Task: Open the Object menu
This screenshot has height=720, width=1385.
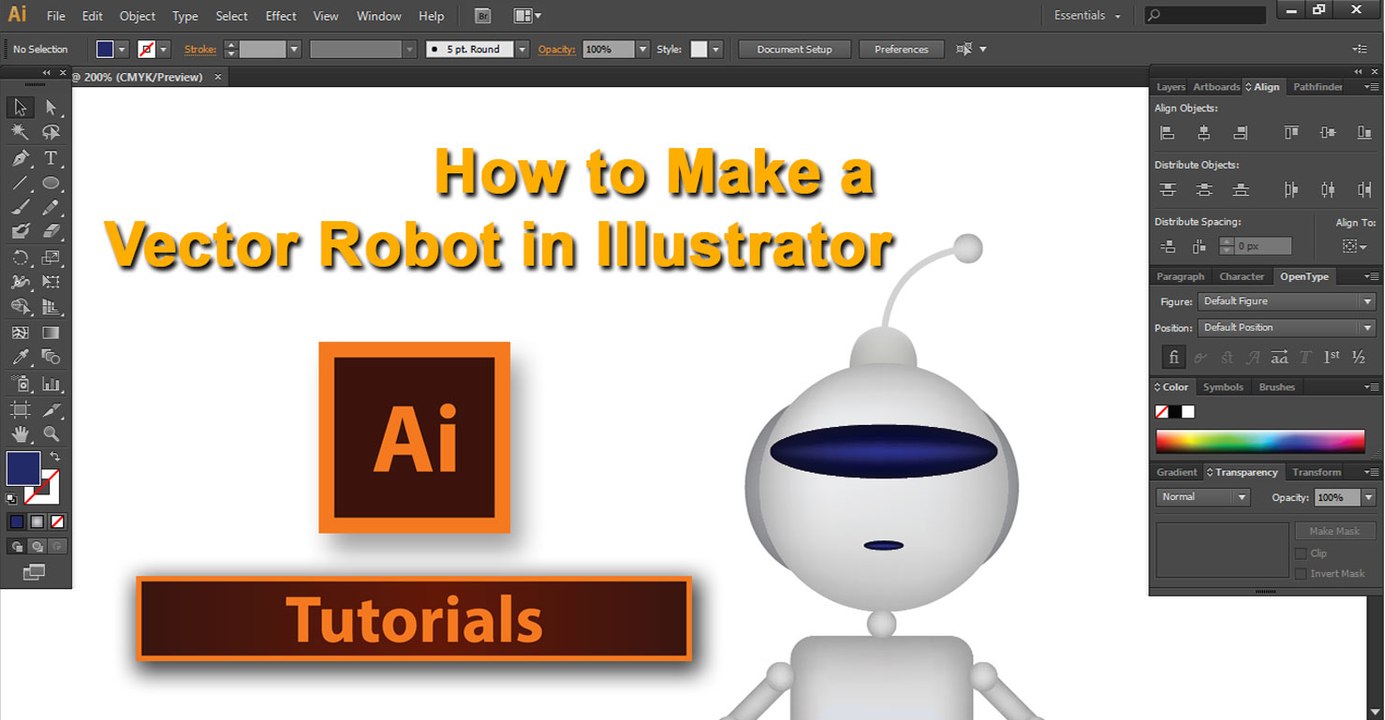Action: (138, 16)
